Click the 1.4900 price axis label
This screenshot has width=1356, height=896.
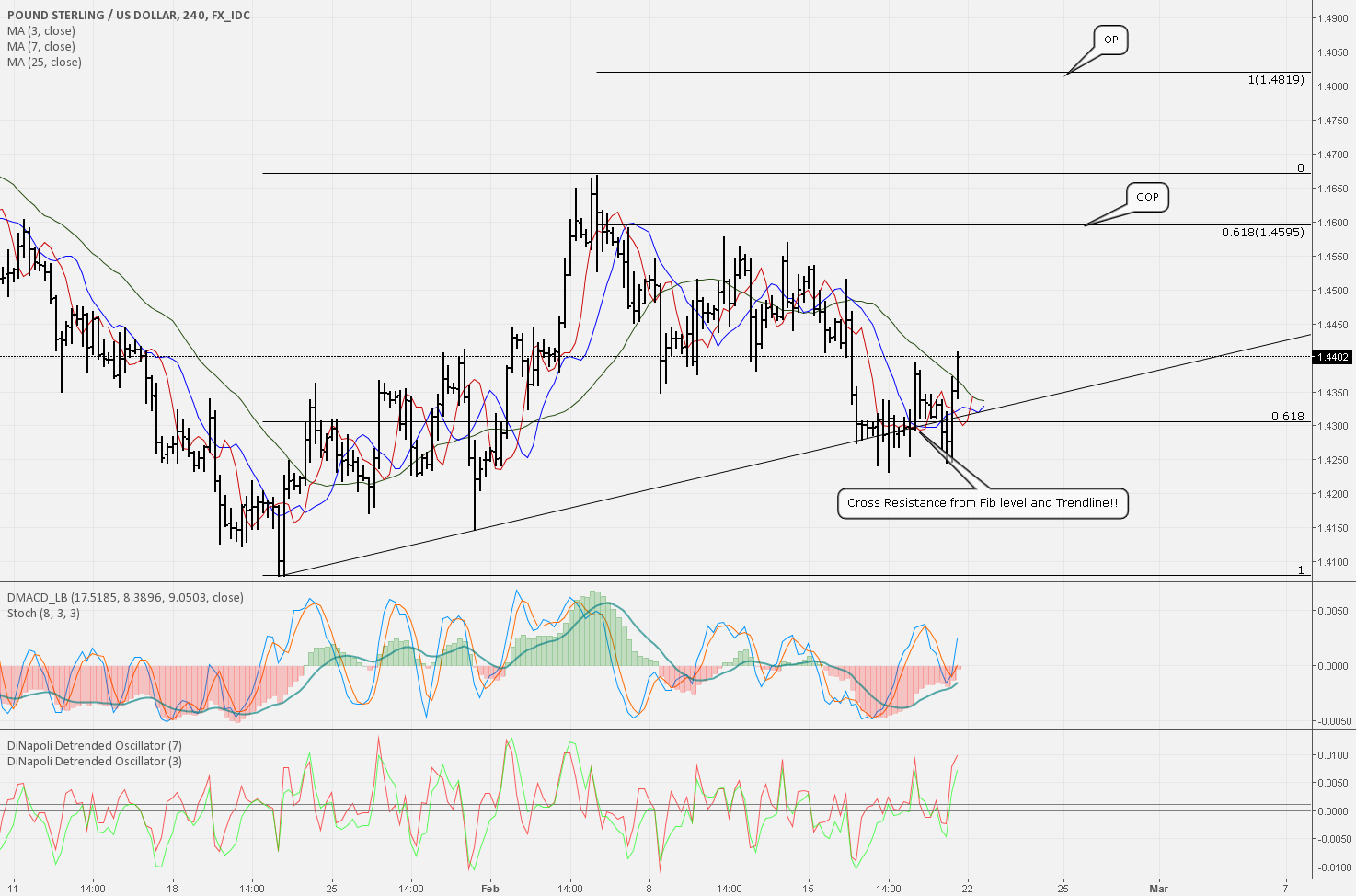(1332, 18)
